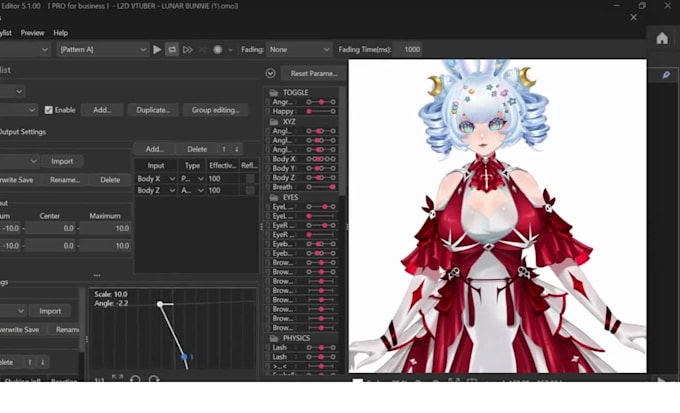Click Rename... beside Overwrite Save

point(65,180)
